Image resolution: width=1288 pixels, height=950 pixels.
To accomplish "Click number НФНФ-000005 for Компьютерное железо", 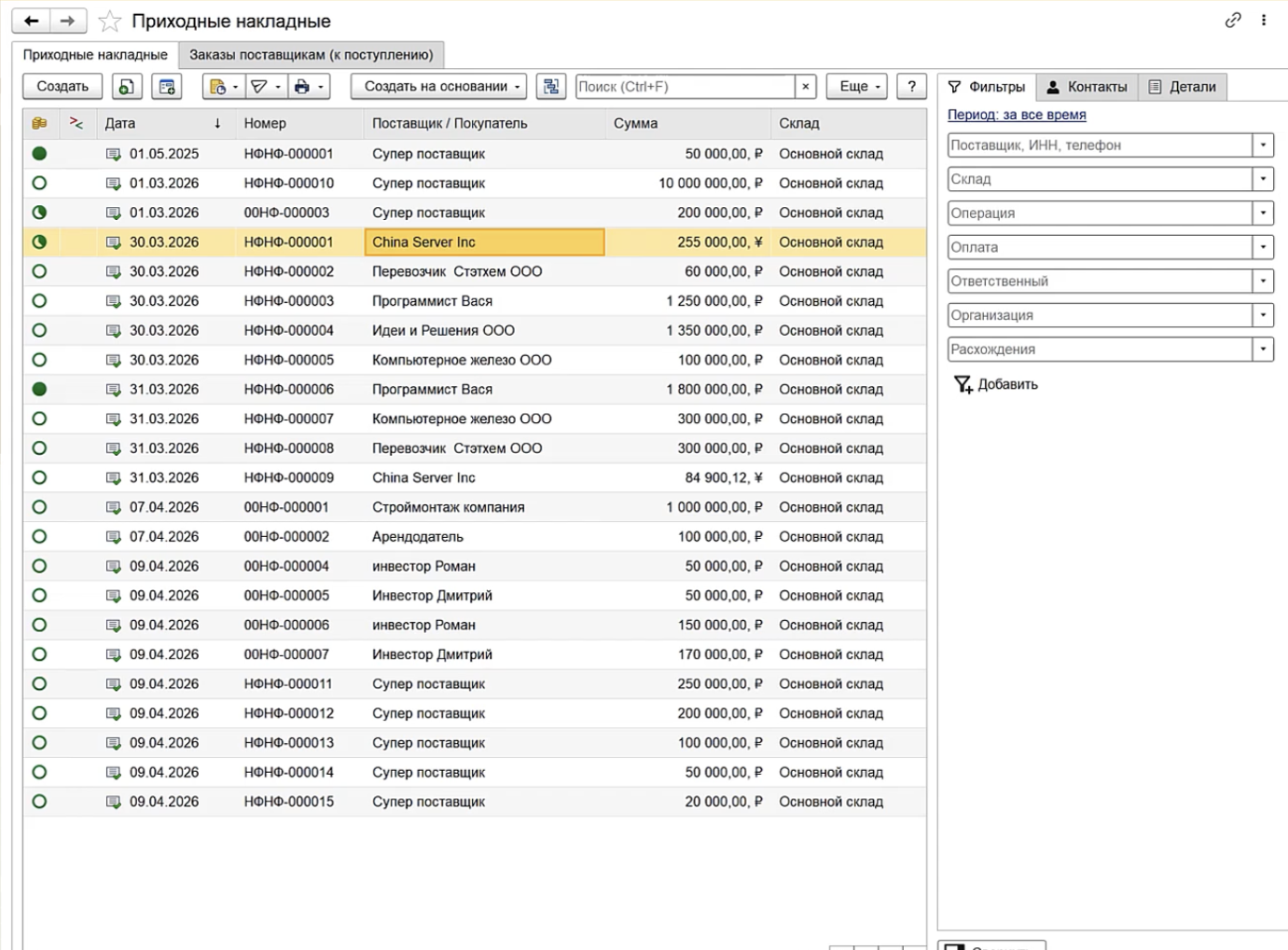I will pyautogui.click(x=288, y=360).
